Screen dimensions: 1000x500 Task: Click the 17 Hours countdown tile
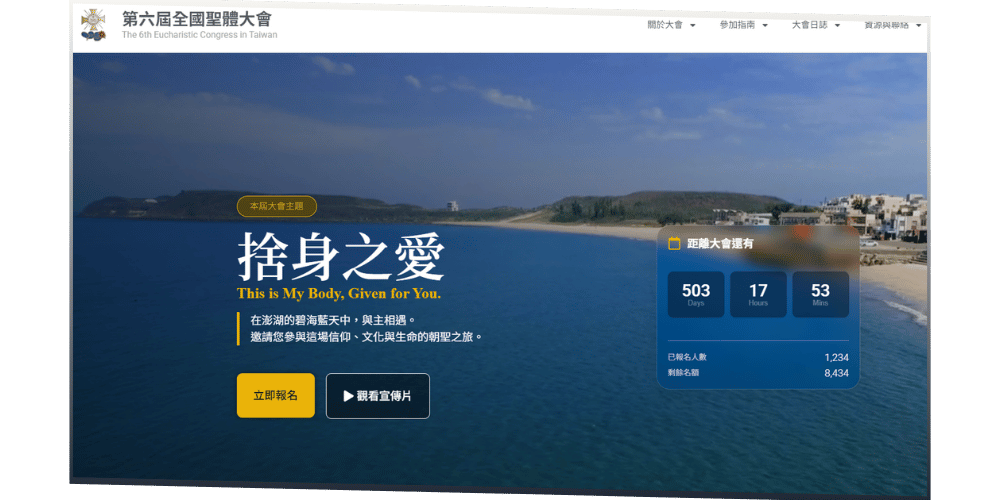(758, 294)
